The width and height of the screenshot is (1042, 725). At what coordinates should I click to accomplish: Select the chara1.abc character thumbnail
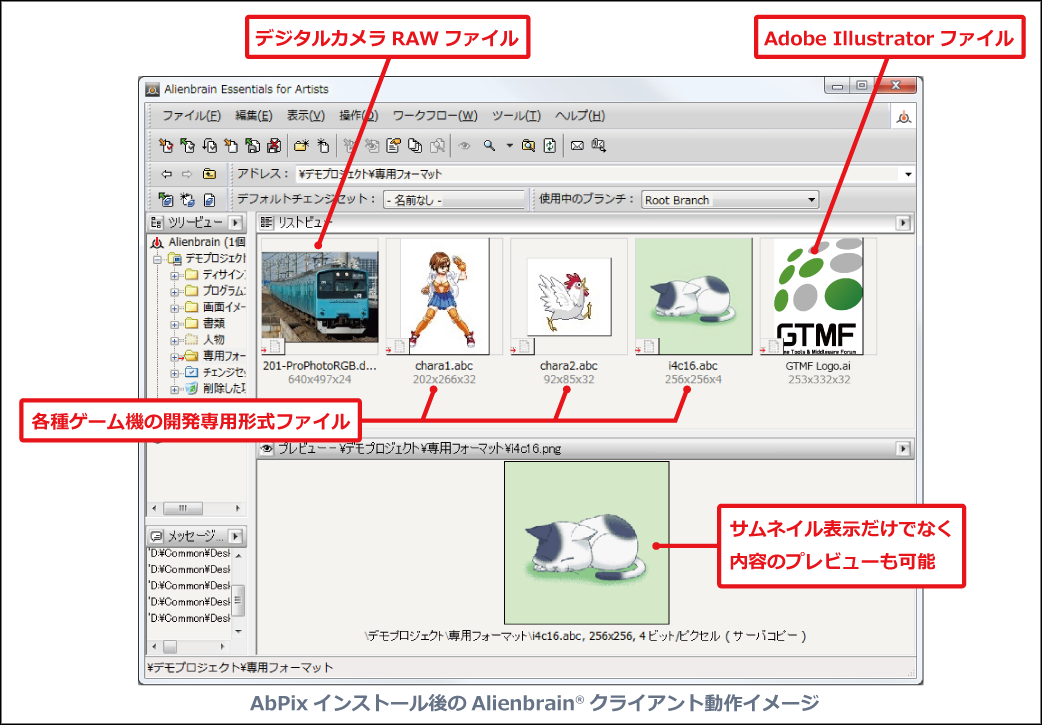[444, 296]
